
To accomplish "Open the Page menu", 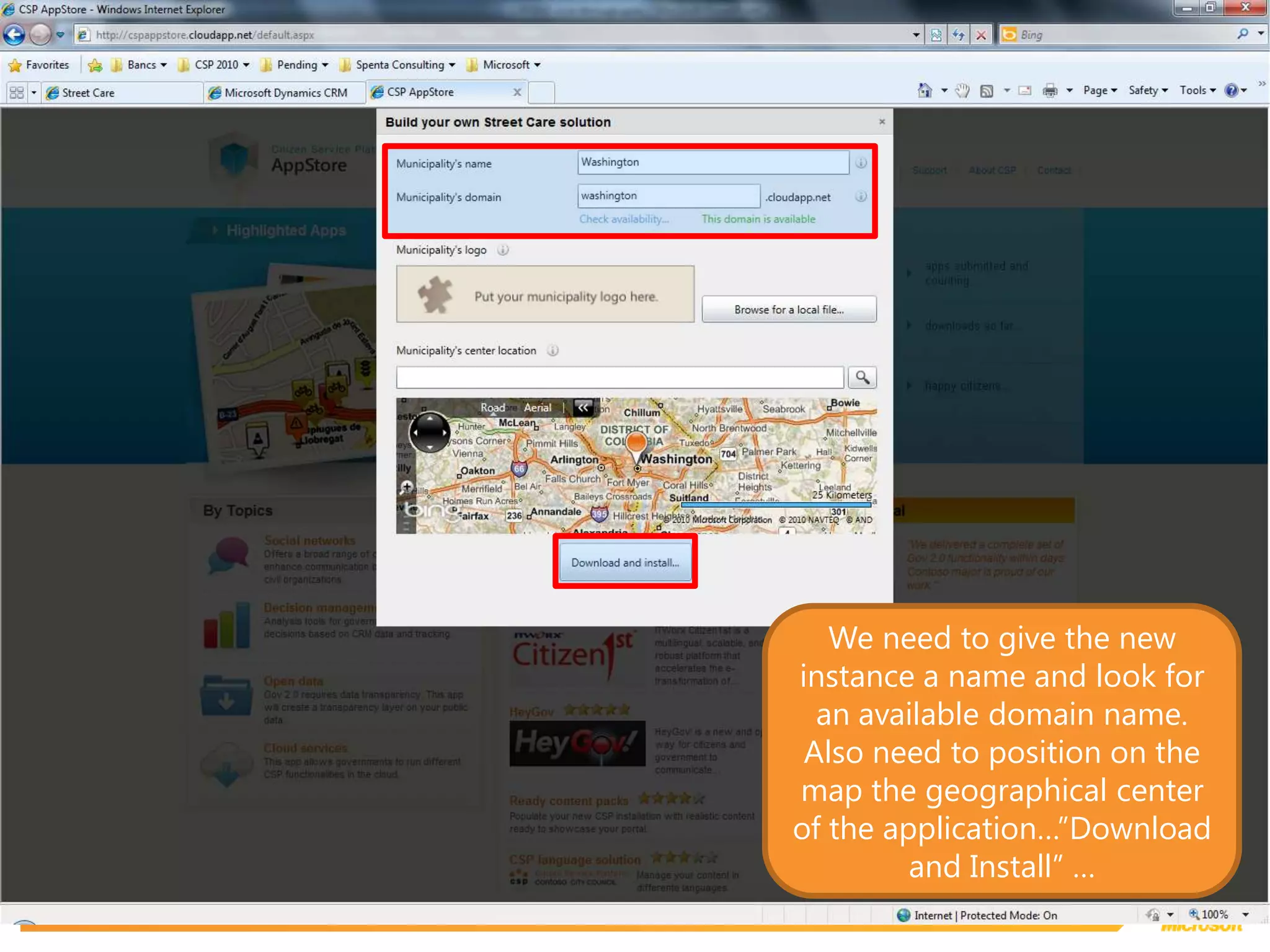I will click(x=1100, y=90).
